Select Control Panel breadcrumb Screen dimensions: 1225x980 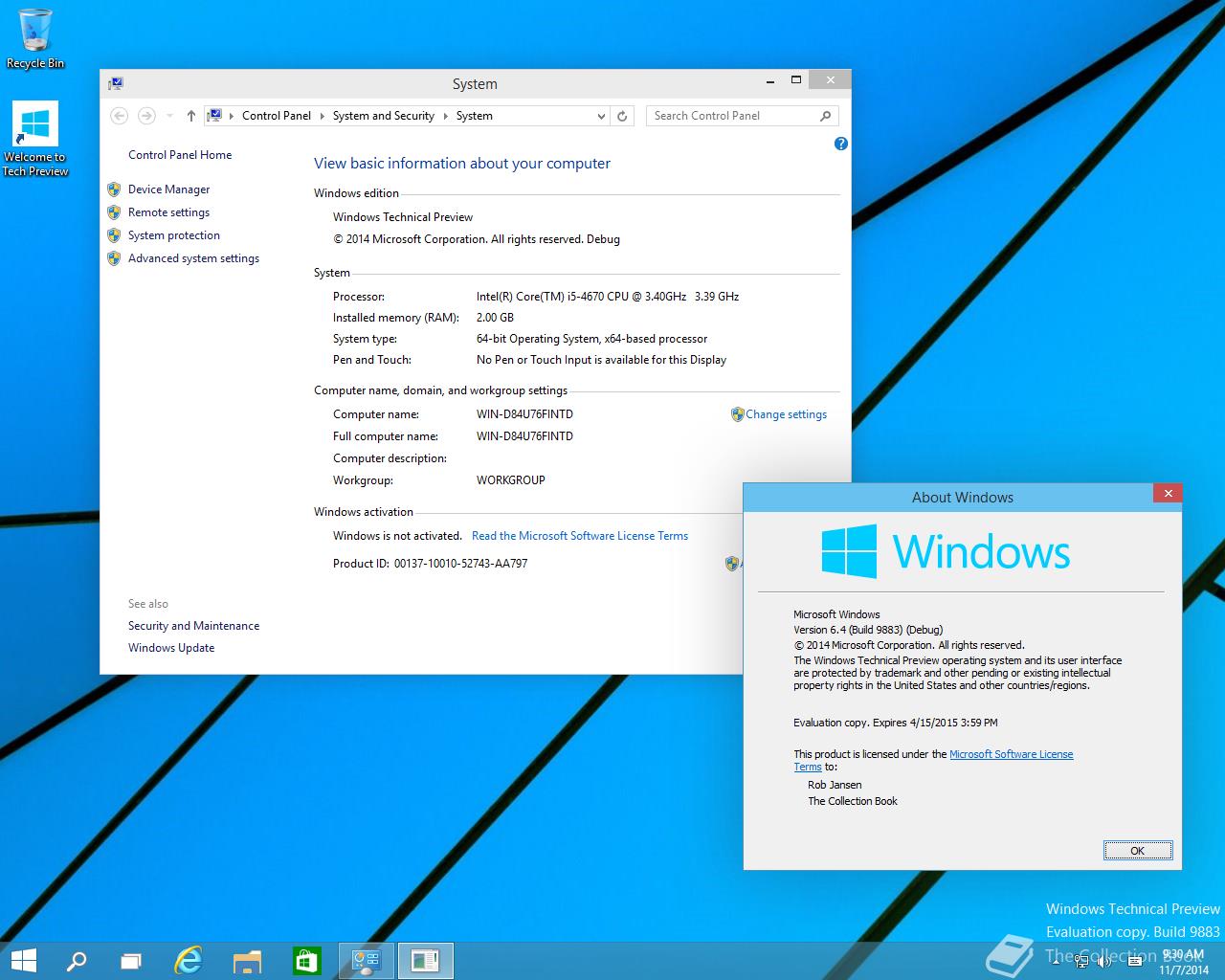[276, 116]
